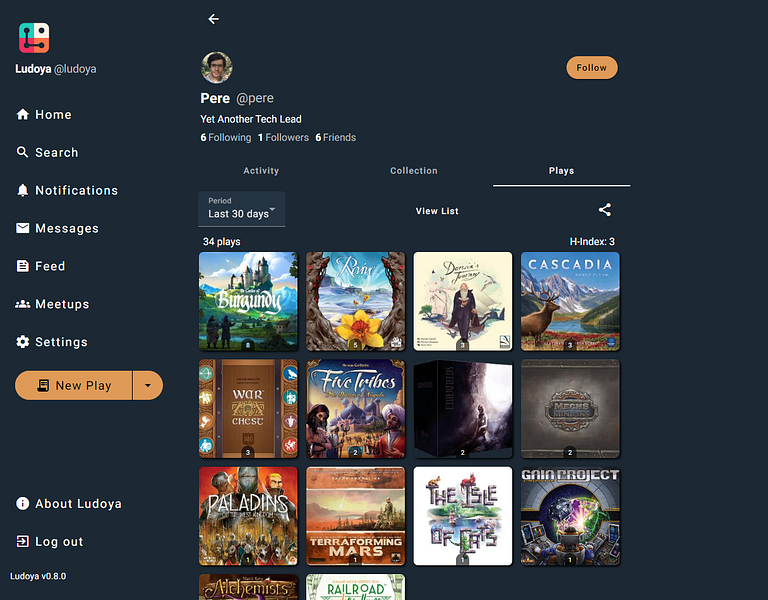Open the Mechs vs Minions thumbnail
Image resolution: width=768 pixels, height=600 pixels.
(x=570, y=408)
